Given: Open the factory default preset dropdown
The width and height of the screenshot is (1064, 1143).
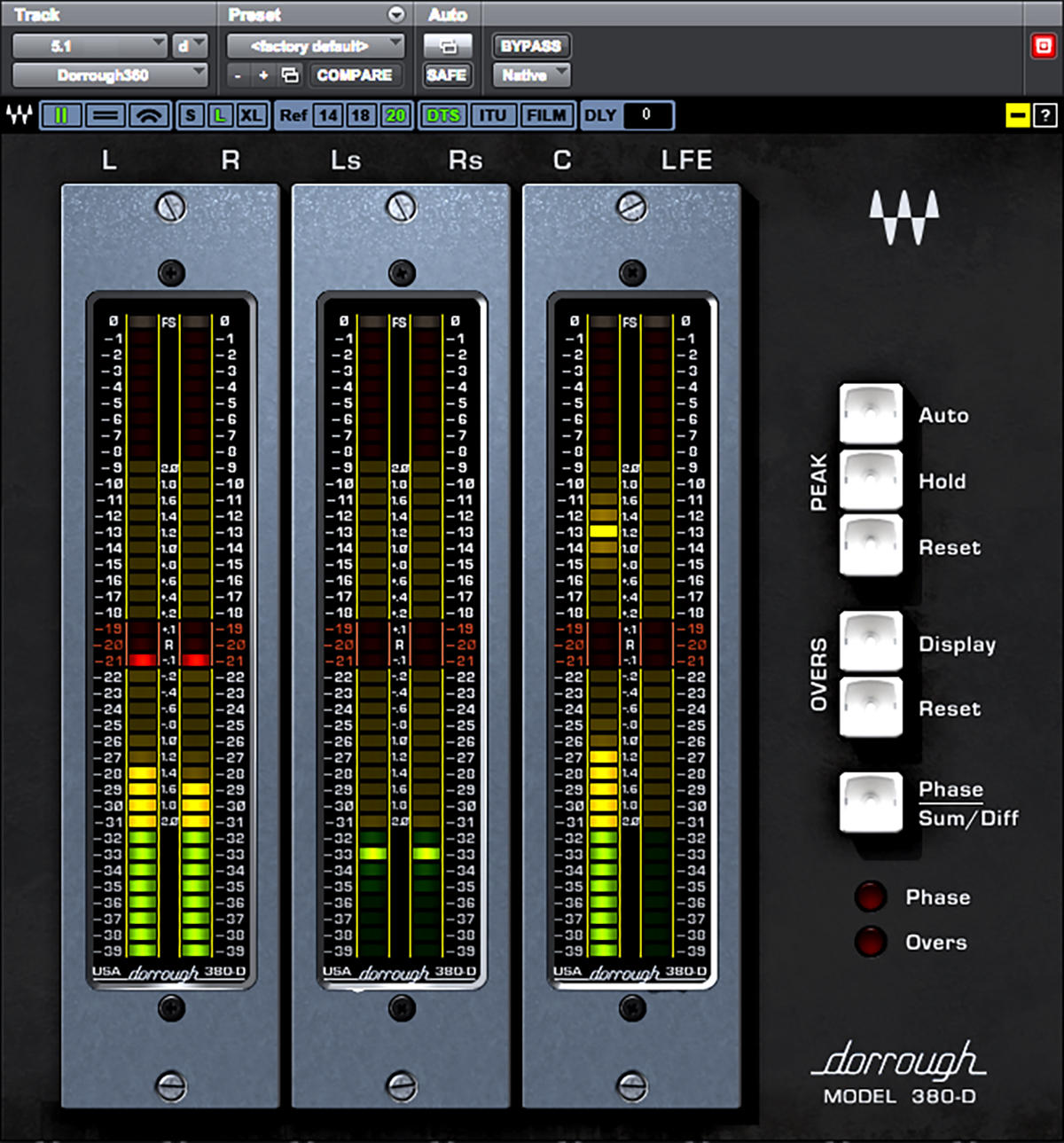Looking at the screenshot, I should 316,45.
